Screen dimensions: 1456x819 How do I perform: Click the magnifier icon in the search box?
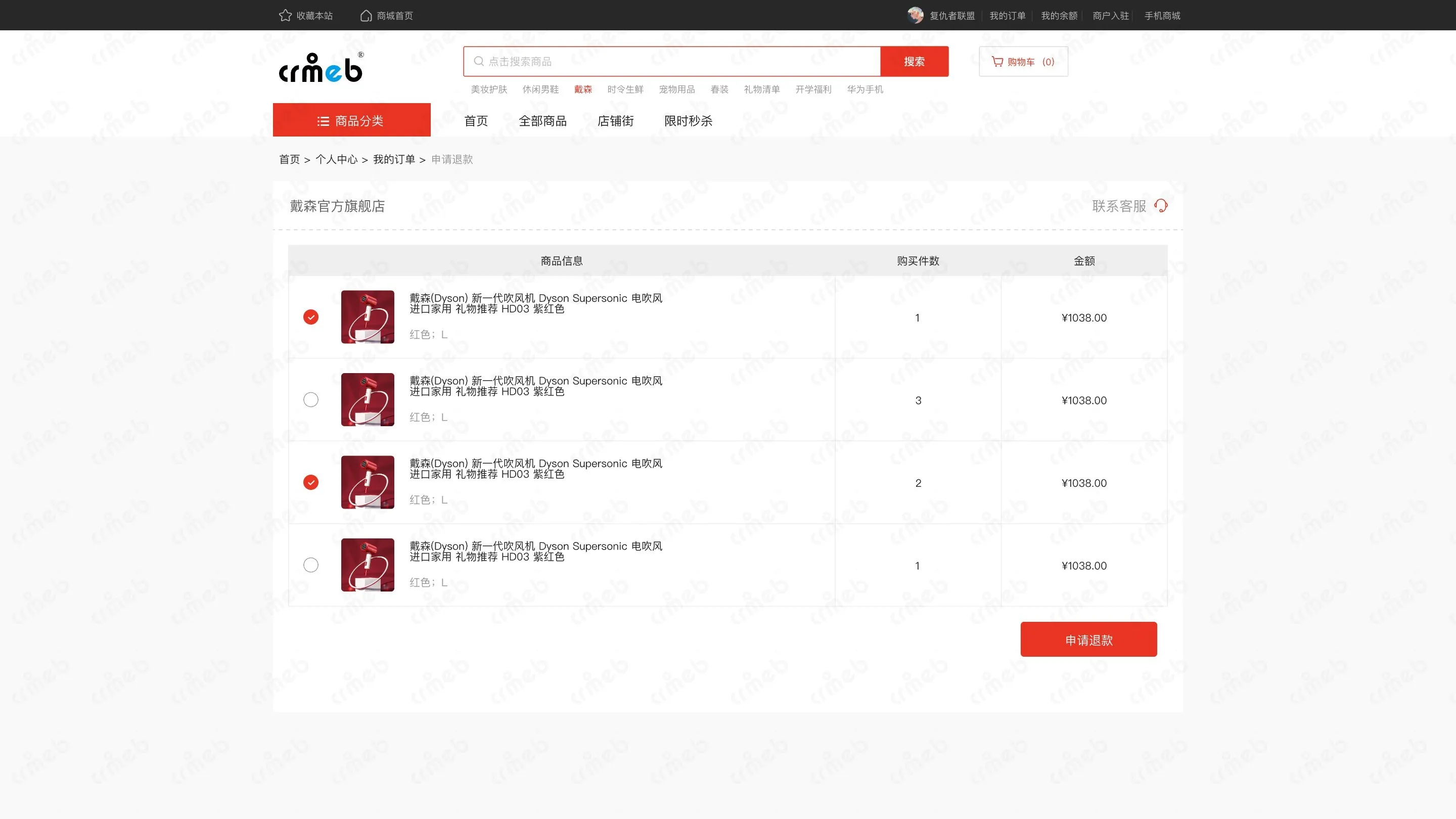[479, 61]
